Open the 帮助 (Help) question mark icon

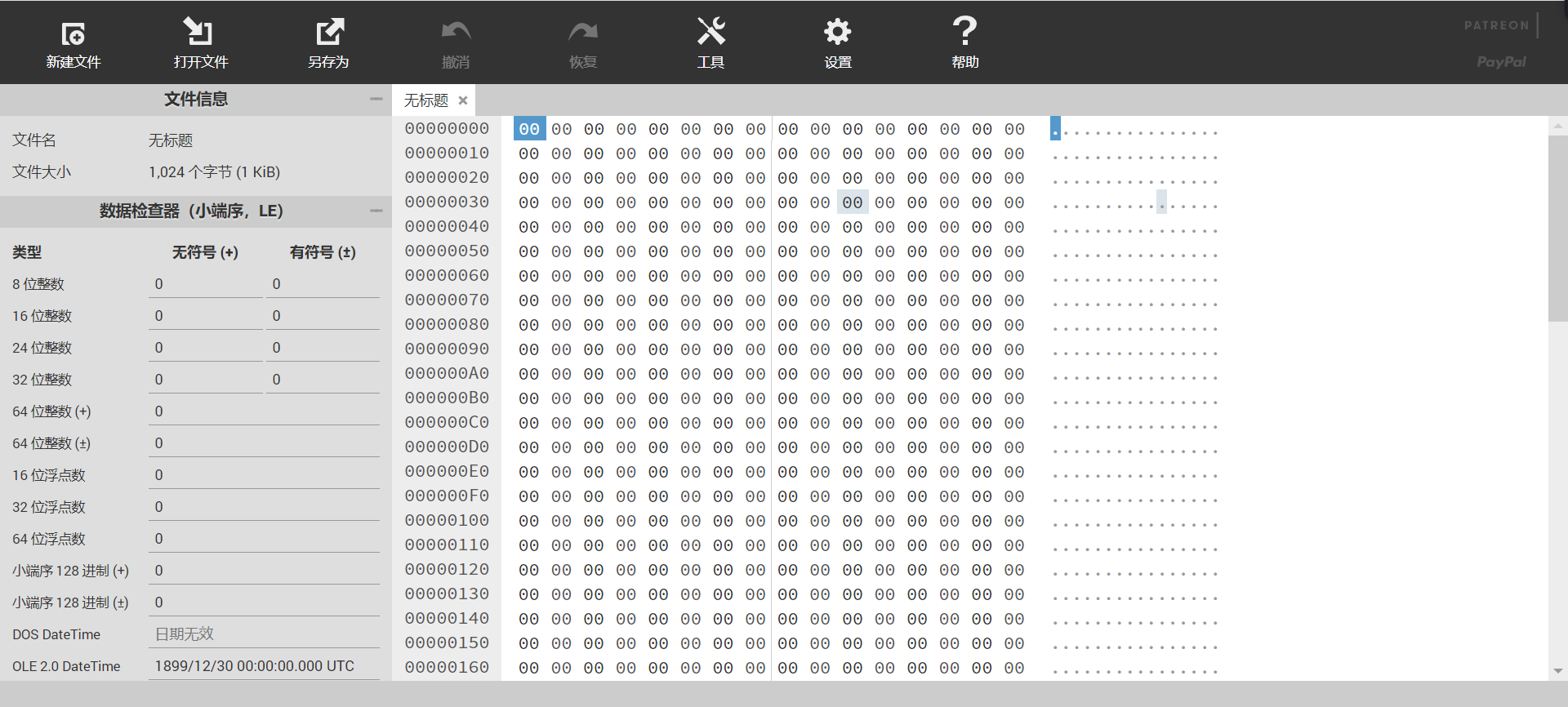(x=965, y=31)
